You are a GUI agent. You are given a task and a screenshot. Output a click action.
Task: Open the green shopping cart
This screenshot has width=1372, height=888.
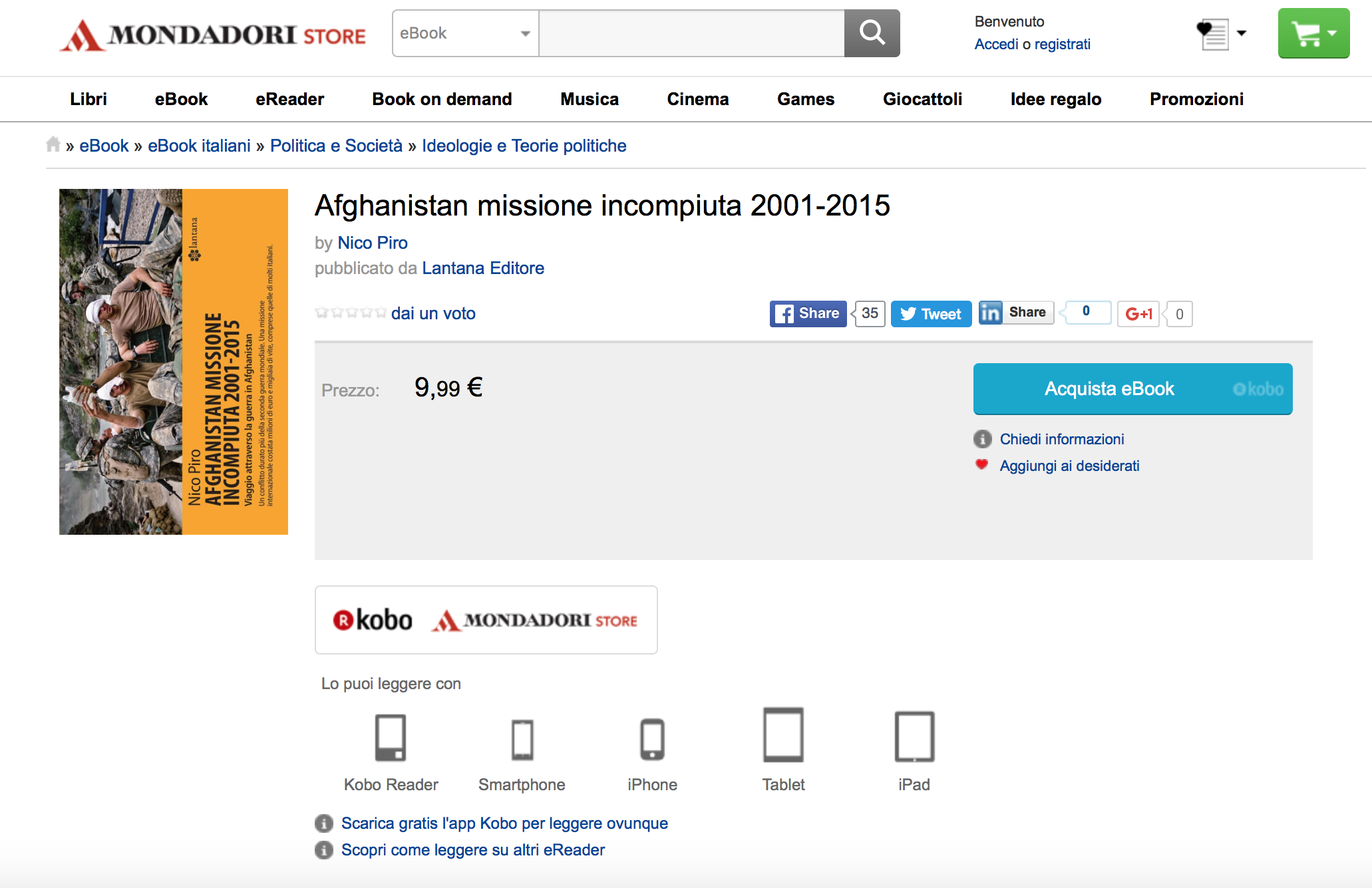(1313, 33)
